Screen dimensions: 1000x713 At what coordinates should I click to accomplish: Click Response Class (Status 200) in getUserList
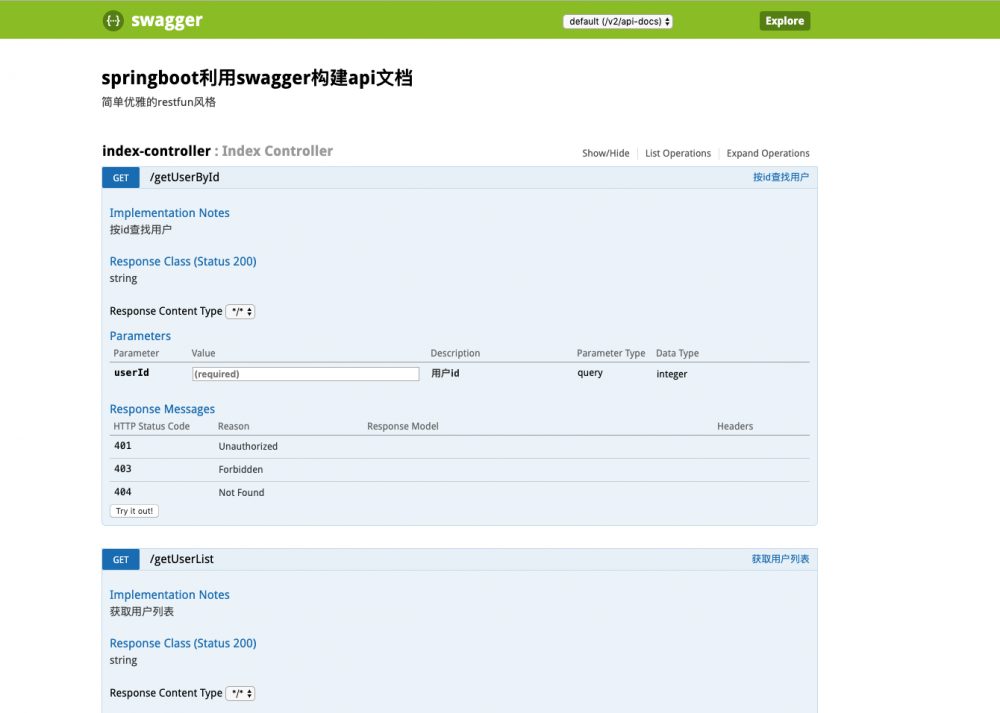[183, 643]
